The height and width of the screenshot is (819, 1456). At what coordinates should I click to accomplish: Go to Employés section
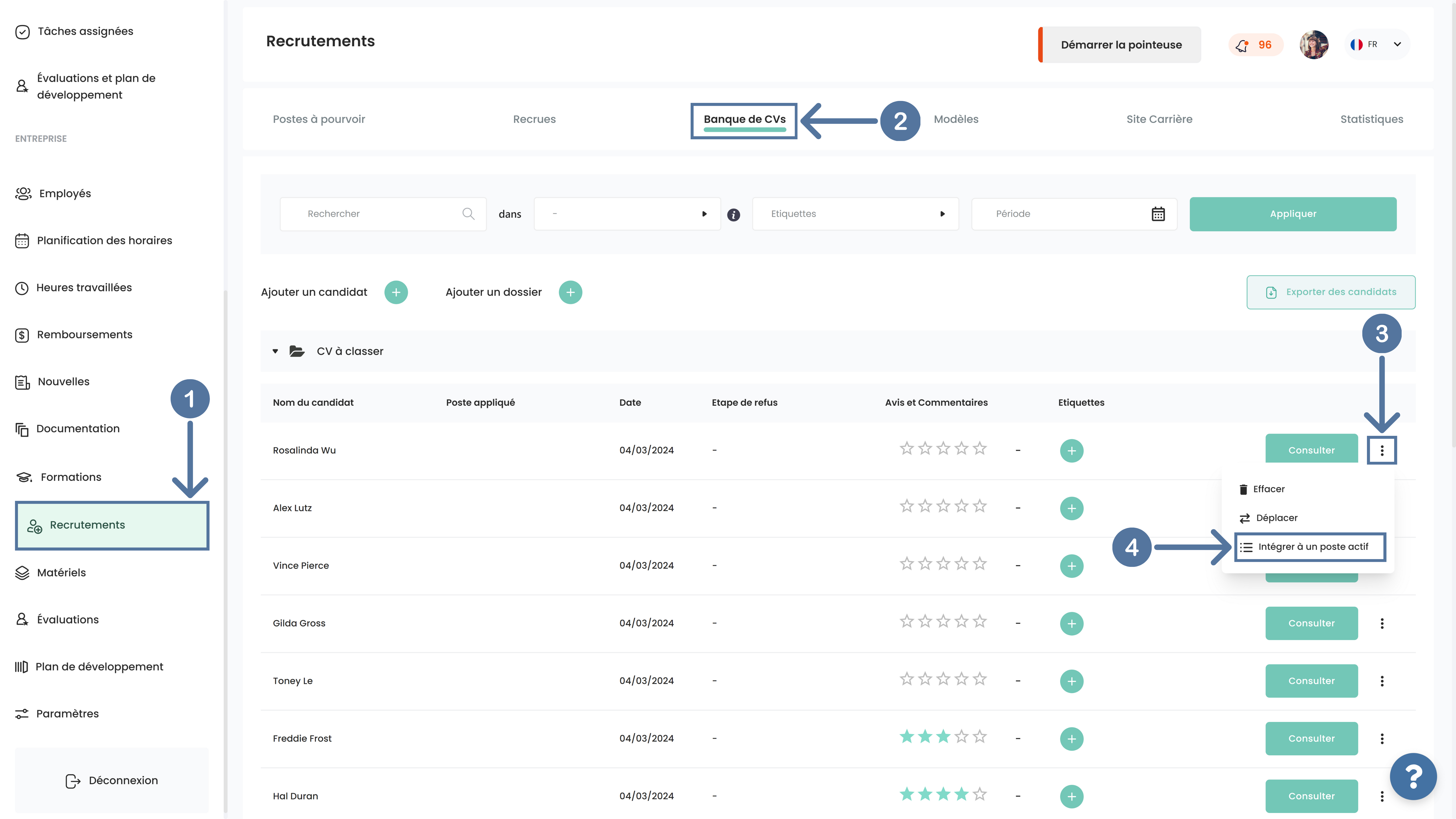(53, 193)
